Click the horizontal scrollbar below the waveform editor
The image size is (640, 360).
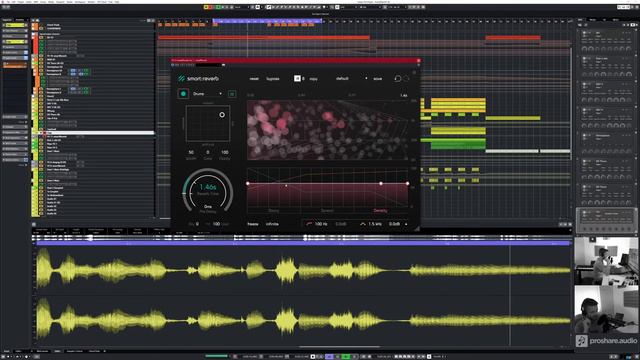coord(339,347)
